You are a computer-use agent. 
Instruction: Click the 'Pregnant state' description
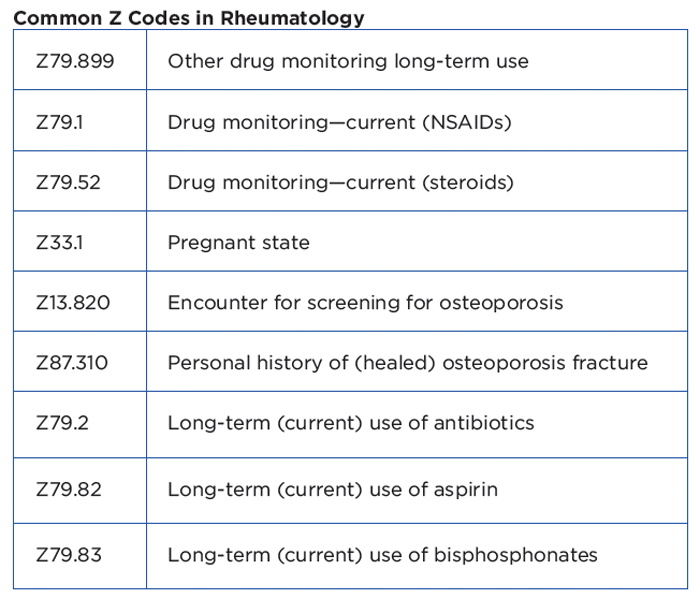(238, 242)
